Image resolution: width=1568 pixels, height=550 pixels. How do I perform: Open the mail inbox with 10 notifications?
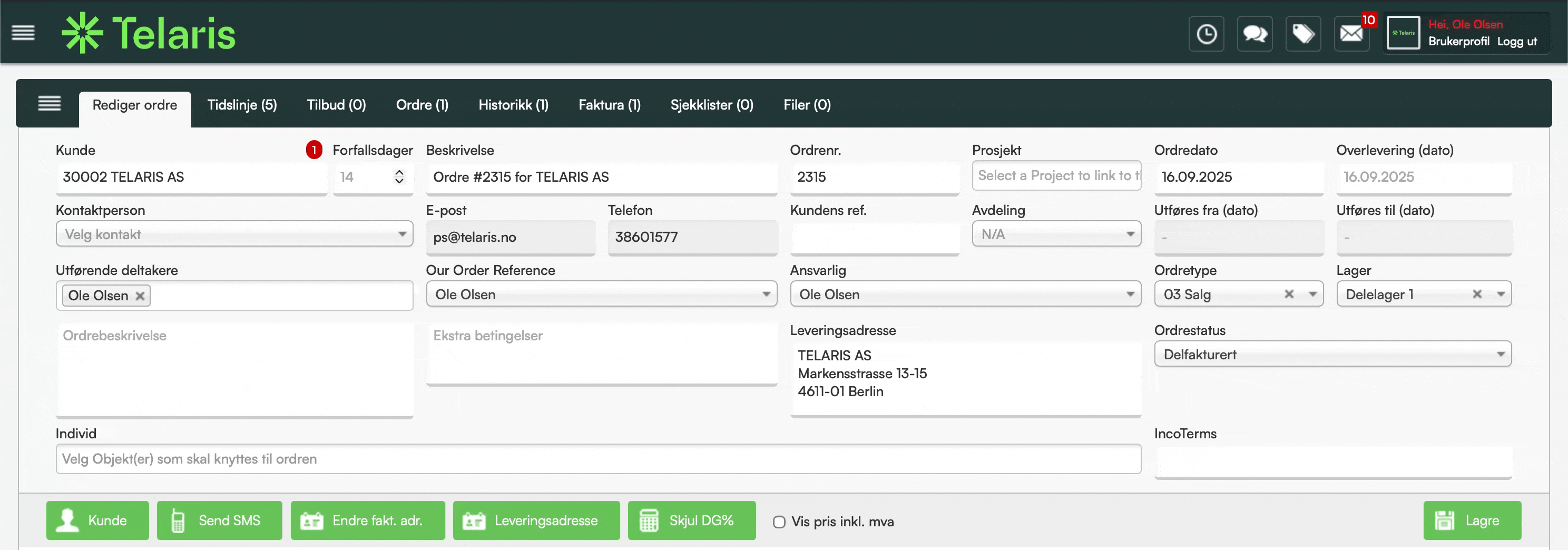pyautogui.click(x=1352, y=34)
